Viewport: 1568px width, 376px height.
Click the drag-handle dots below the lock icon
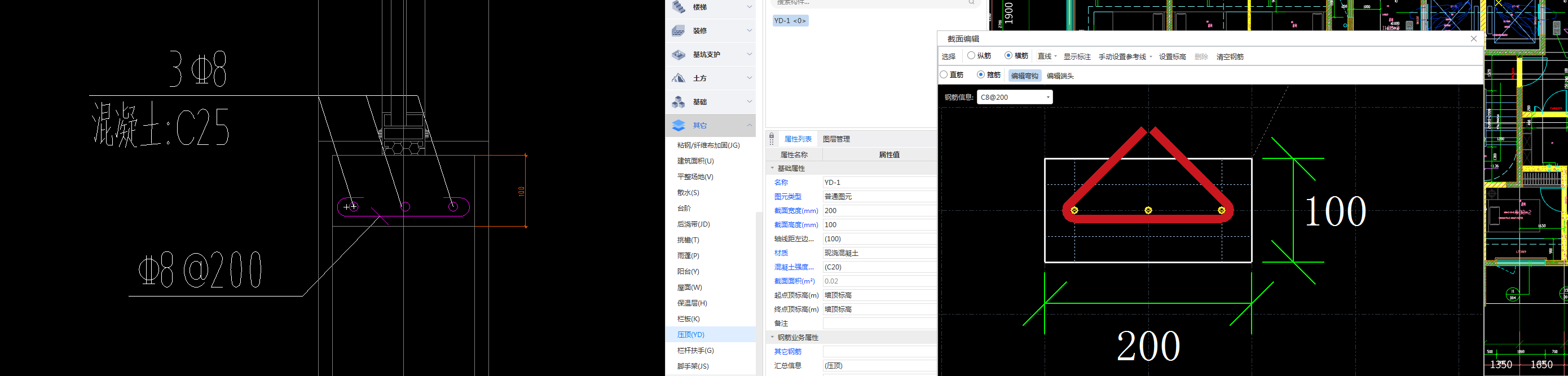(772, 143)
